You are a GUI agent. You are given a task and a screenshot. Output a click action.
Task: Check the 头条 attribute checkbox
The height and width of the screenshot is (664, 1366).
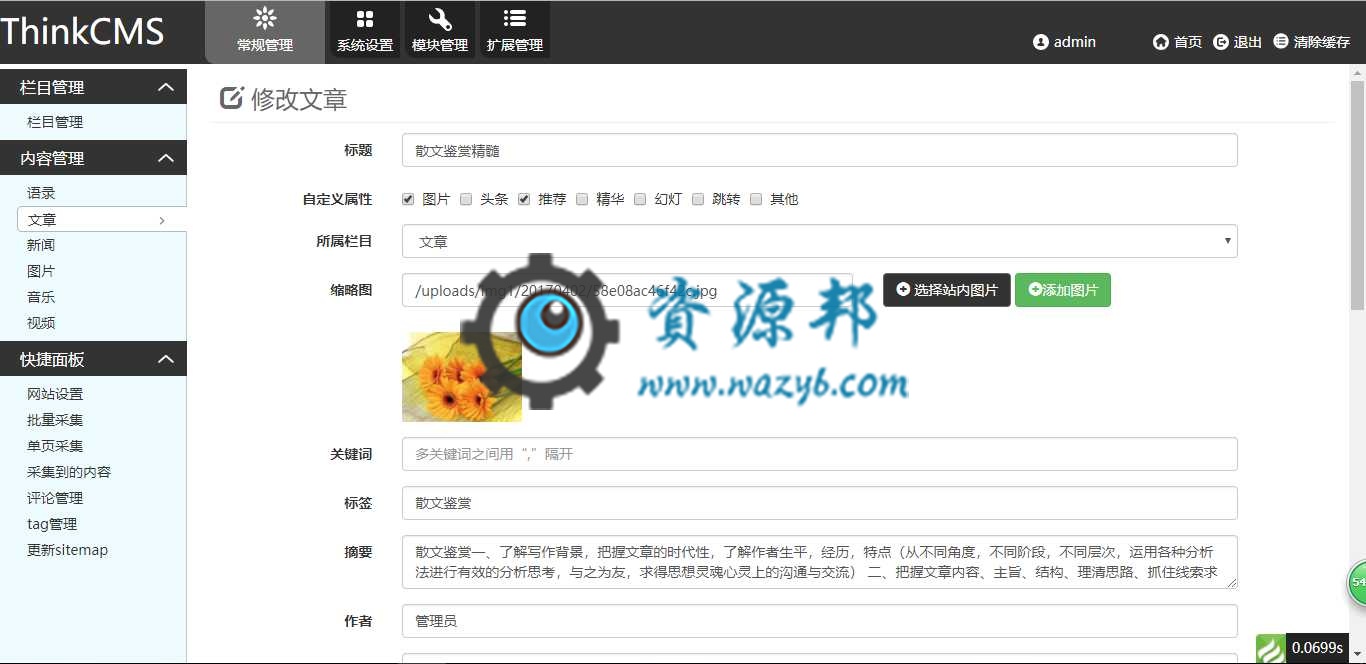[x=466, y=199]
